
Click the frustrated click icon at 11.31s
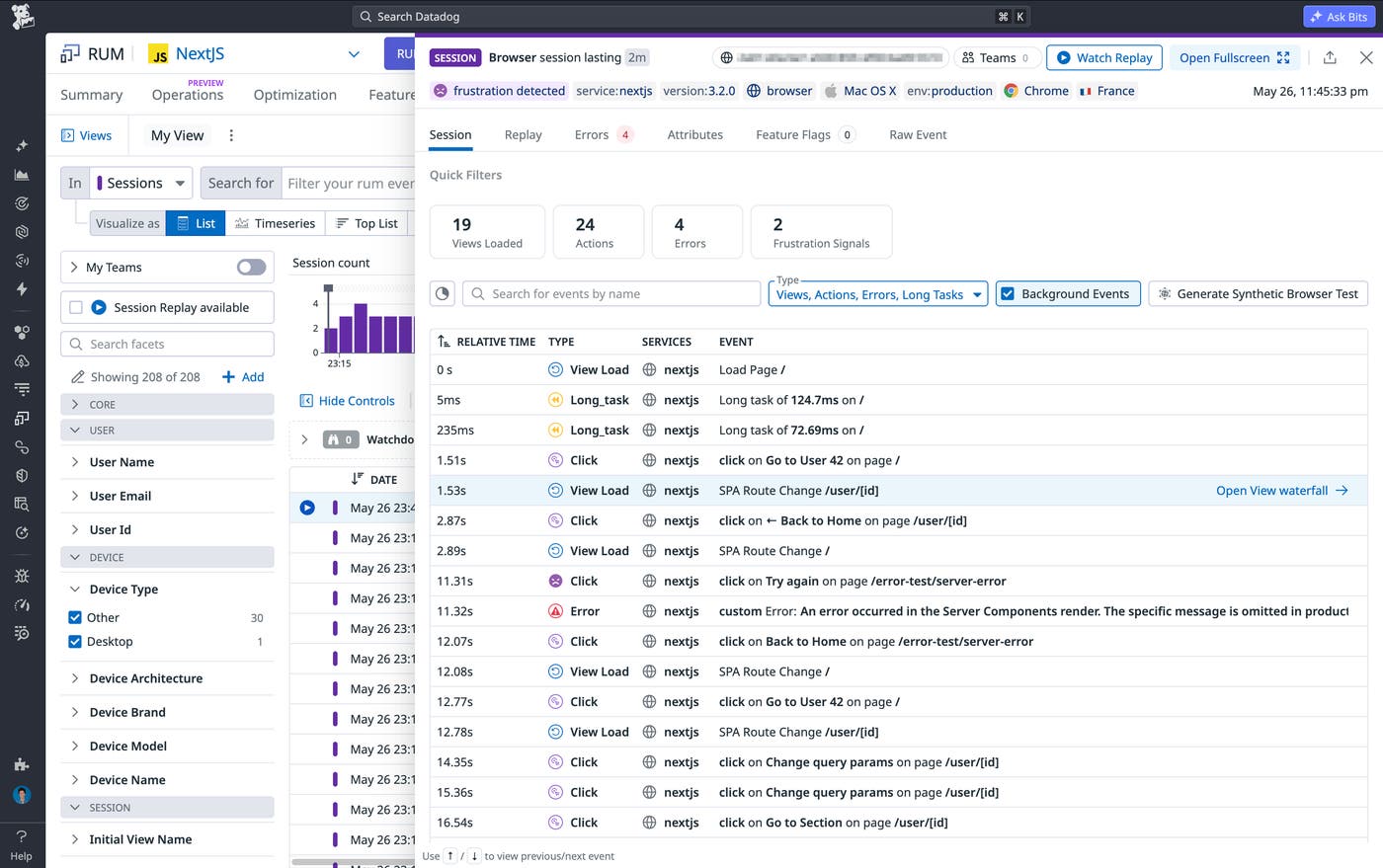pos(555,581)
